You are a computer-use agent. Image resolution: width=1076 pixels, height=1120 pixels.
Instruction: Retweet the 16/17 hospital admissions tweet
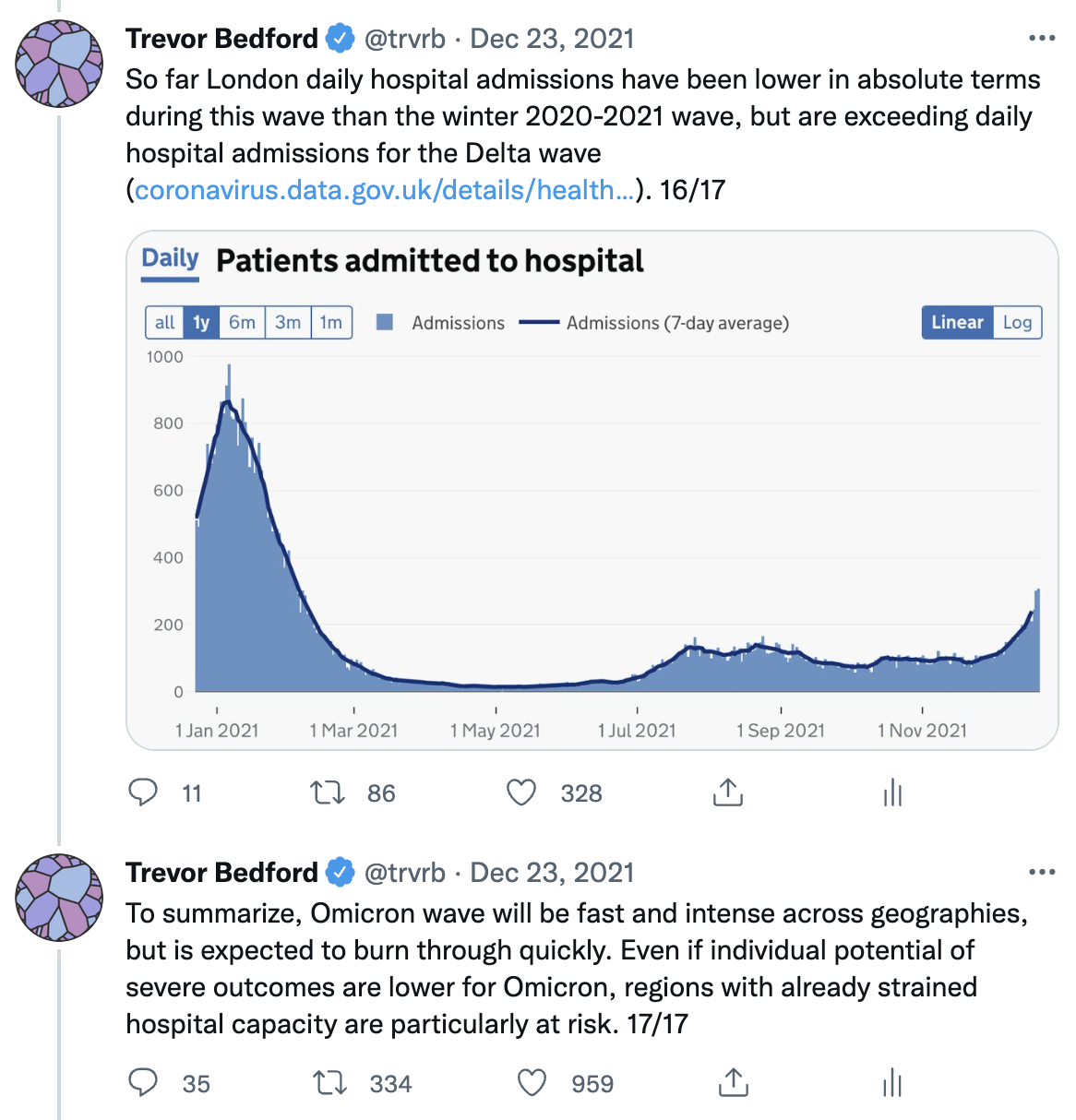point(327,792)
